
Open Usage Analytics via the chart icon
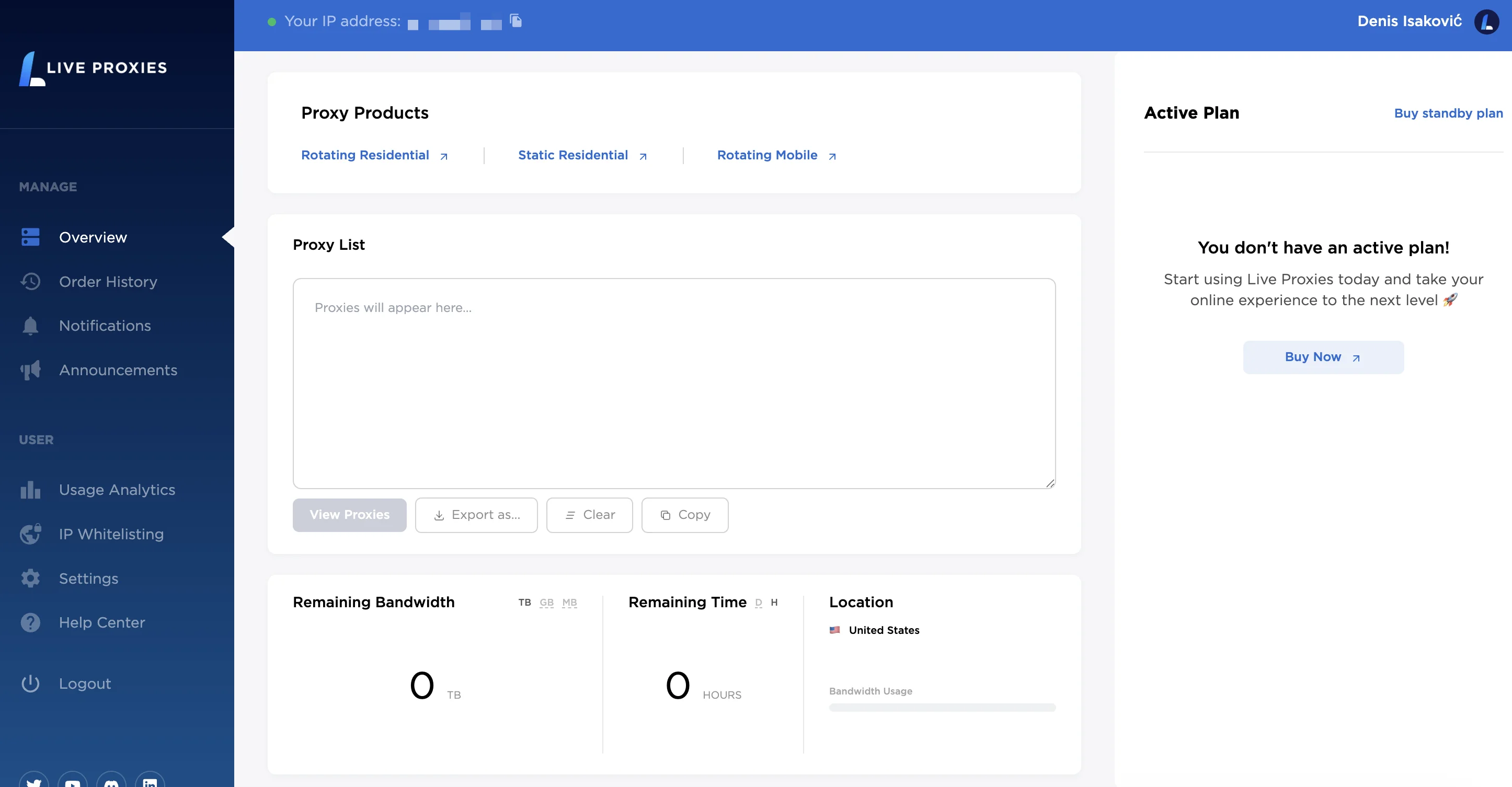pos(30,490)
